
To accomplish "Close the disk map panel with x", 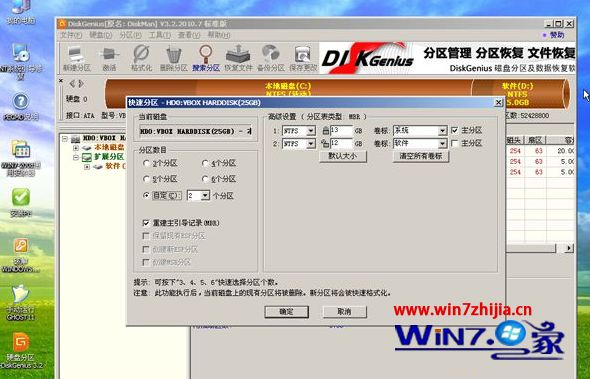I will pyautogui.click(x=61, y=81).
